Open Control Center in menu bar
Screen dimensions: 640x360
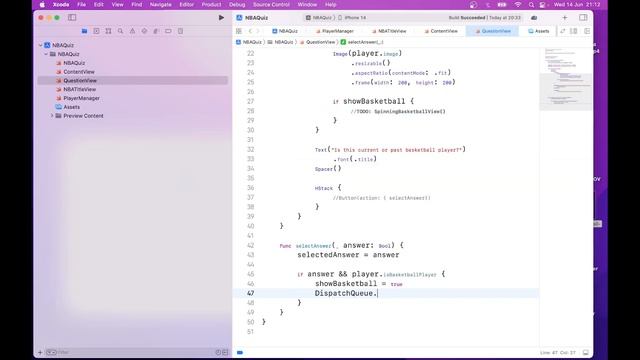click(542, 4)
